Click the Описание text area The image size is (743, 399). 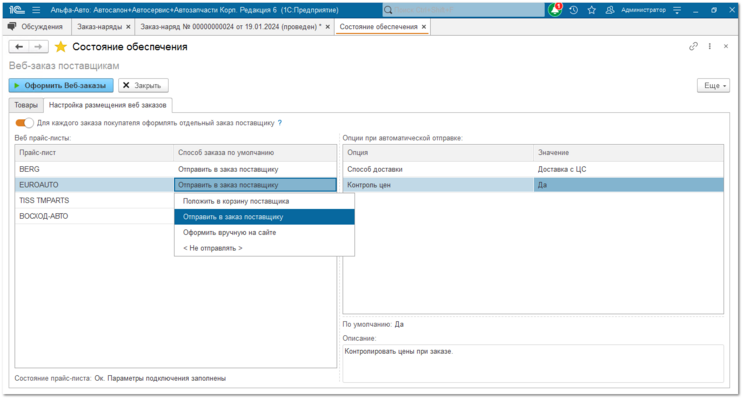[533, 363]
